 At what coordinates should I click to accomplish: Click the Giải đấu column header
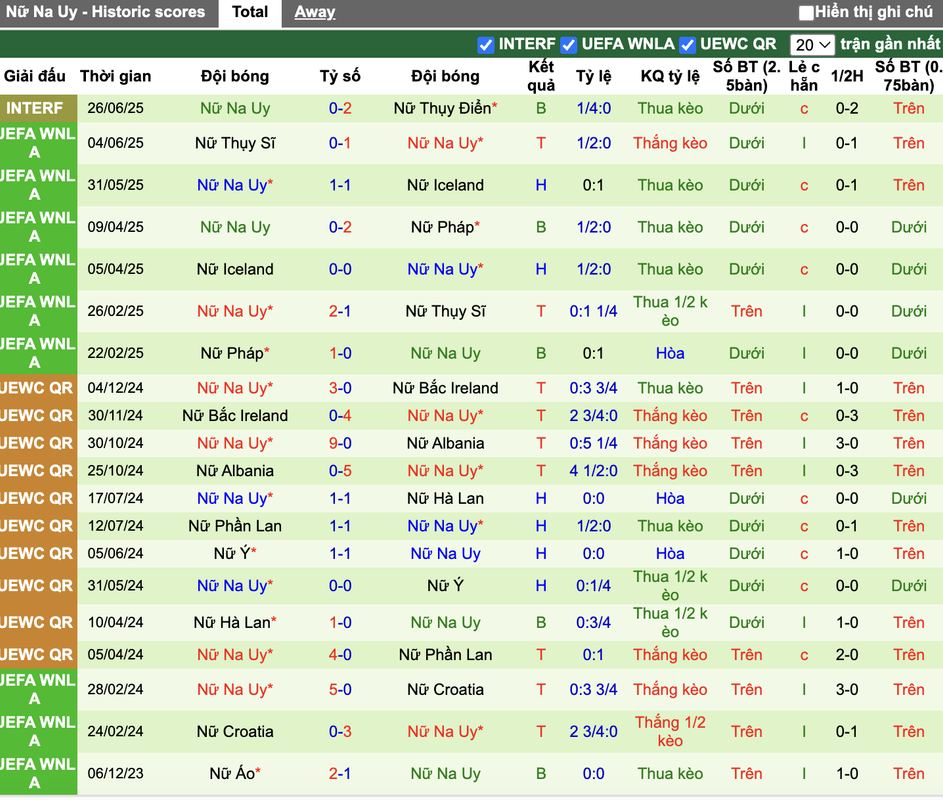(x=35, y=76)
